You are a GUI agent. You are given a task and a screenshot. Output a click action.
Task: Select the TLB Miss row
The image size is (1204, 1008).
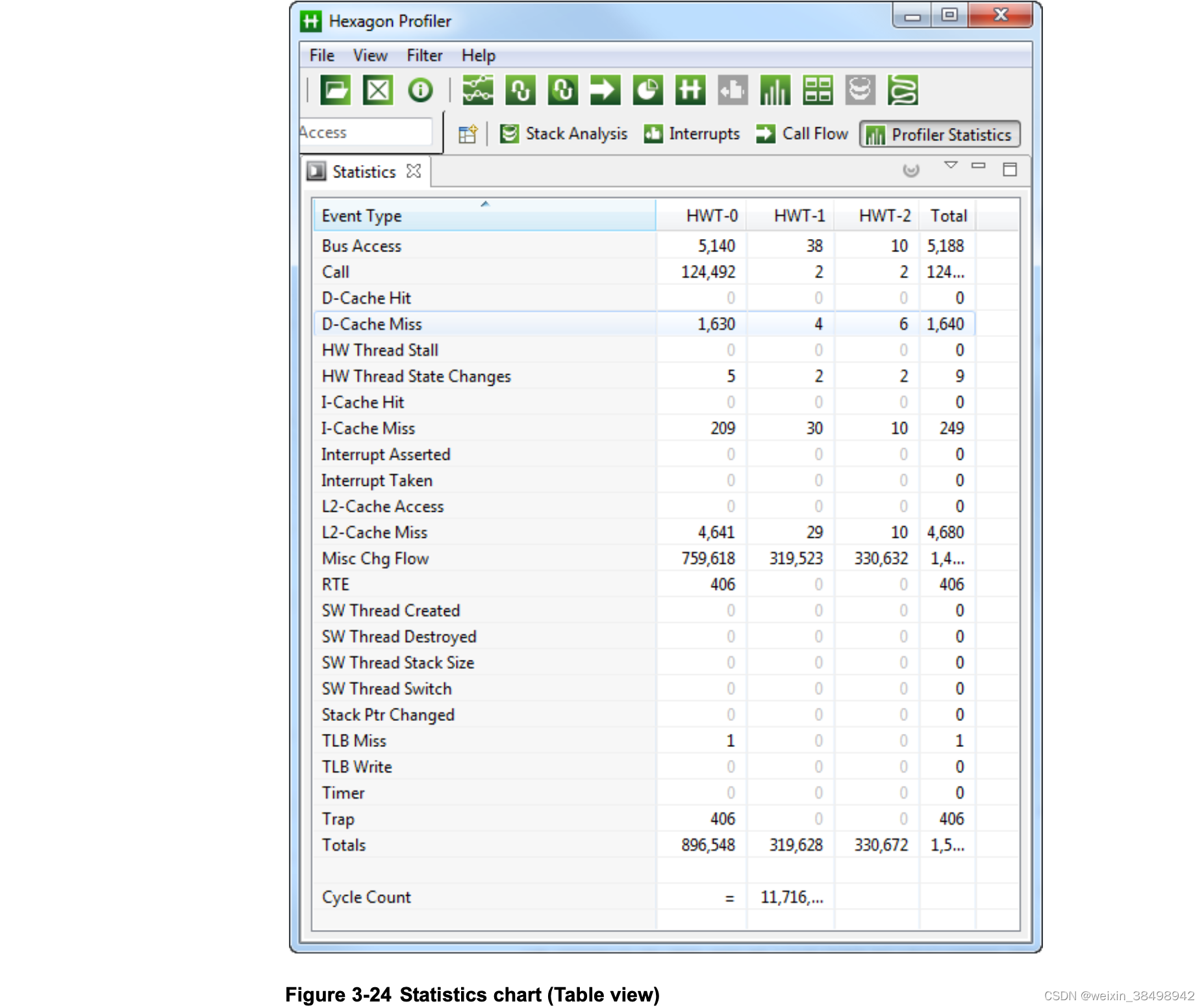(644, 740)
